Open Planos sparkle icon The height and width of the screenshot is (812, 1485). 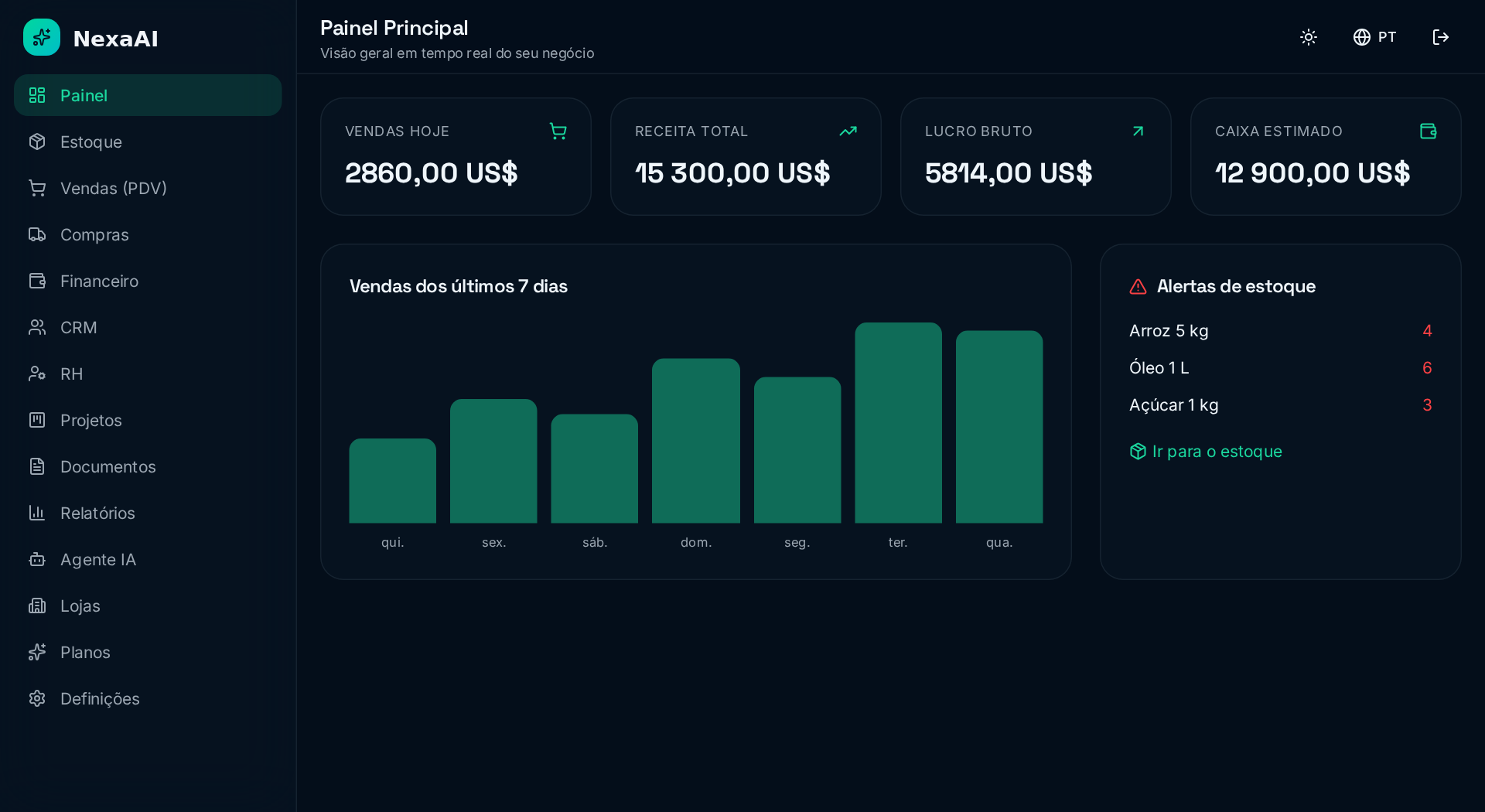click(x=37, y=652)
